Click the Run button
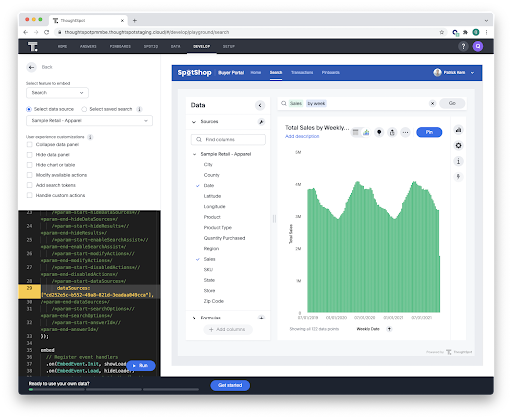 click(x=141, y=366)
